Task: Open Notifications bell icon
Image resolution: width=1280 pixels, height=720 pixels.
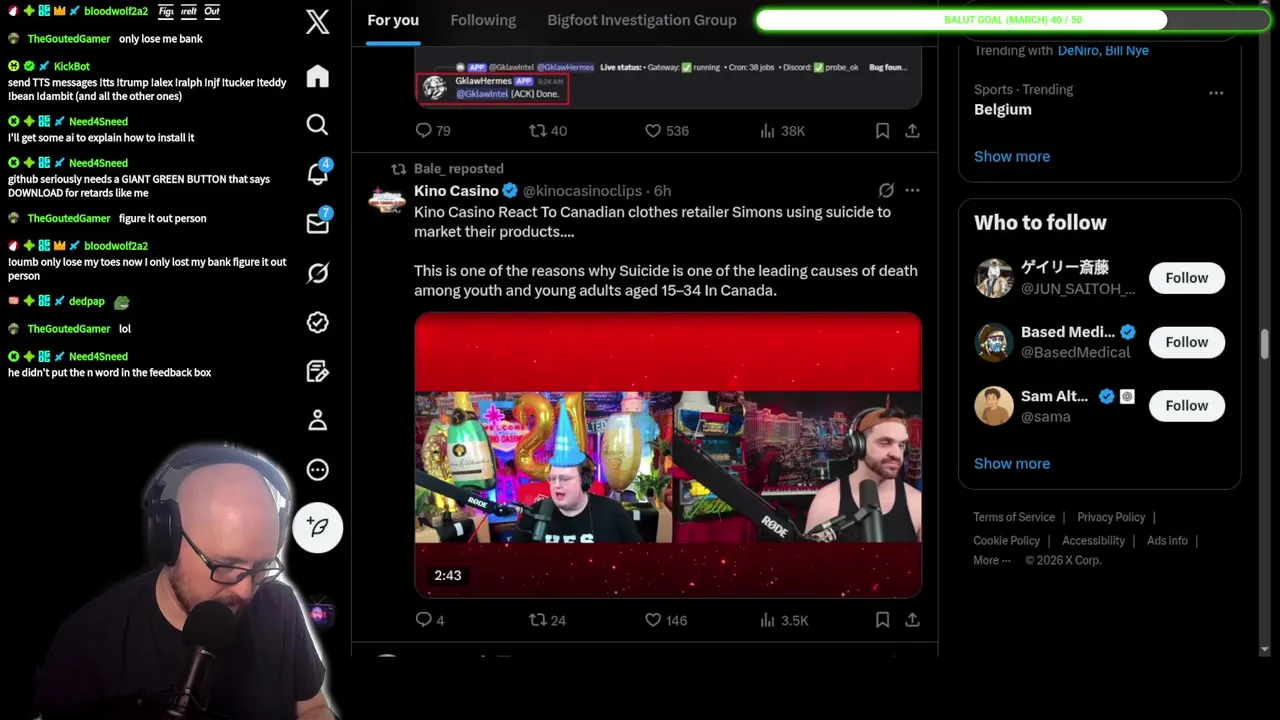Action: tap(317, 173)
